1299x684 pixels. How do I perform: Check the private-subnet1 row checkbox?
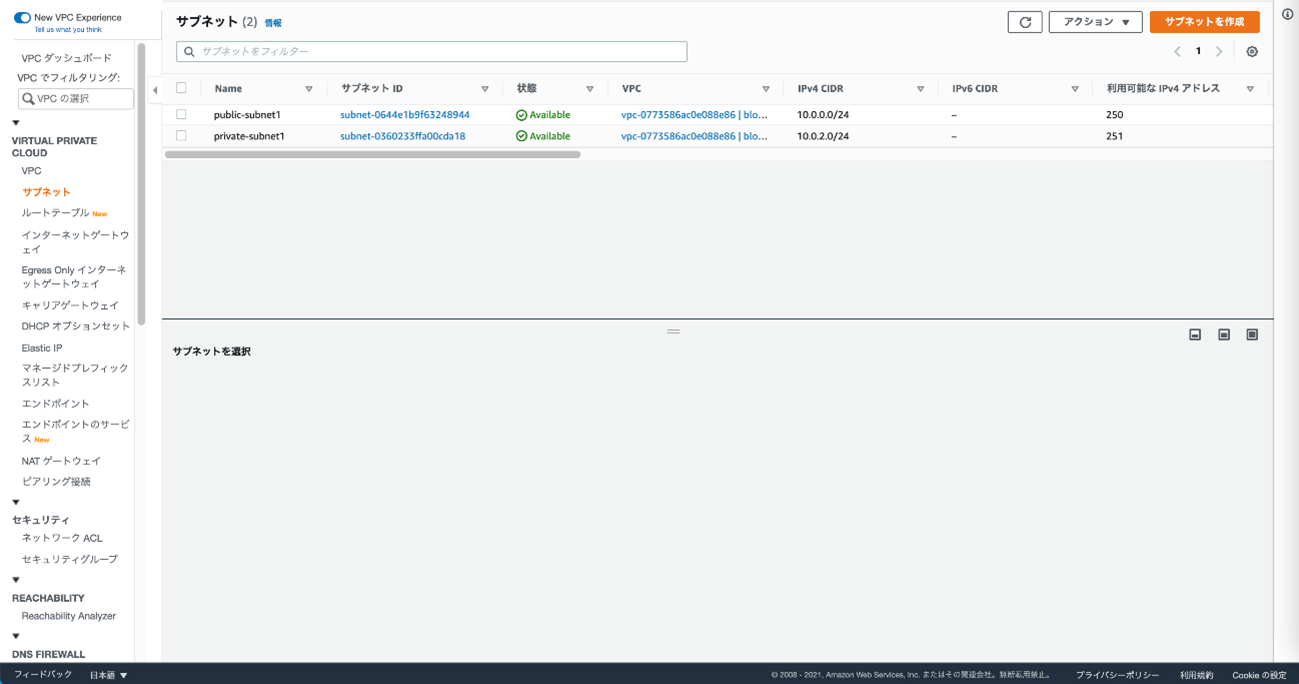[181, 136]
